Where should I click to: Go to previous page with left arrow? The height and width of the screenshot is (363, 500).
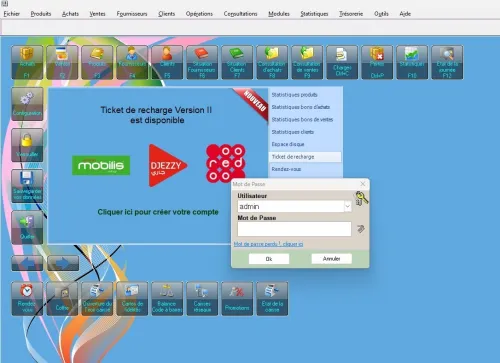pos(27,263)
